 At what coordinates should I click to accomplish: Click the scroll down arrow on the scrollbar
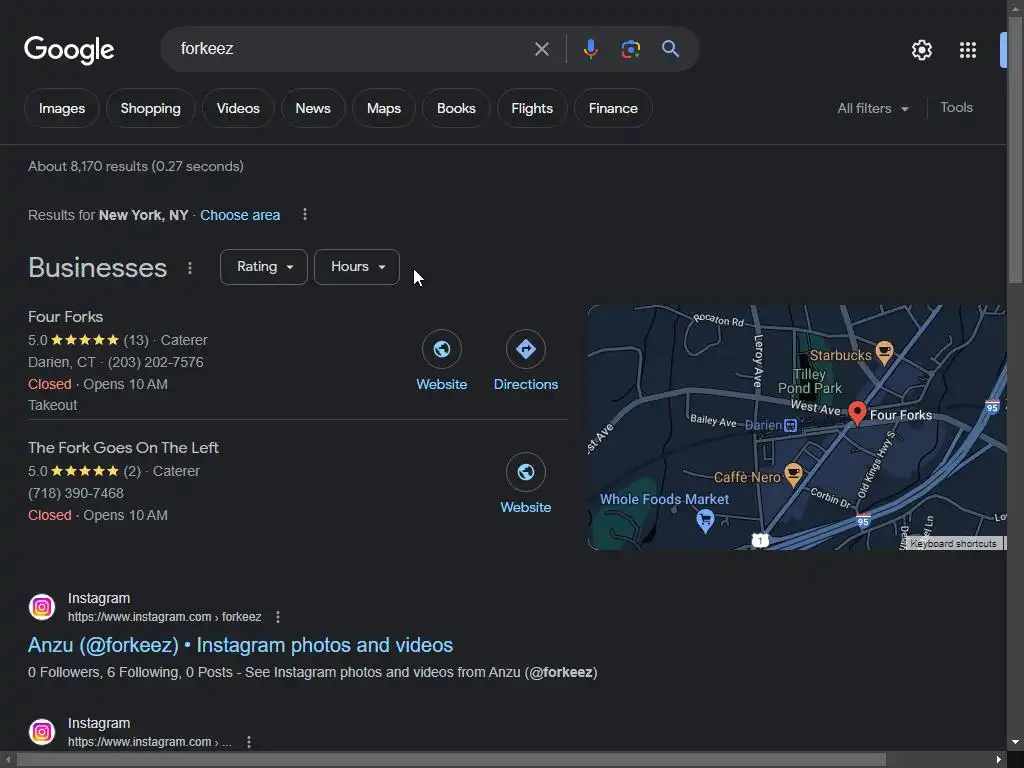tap(1015, 742)
